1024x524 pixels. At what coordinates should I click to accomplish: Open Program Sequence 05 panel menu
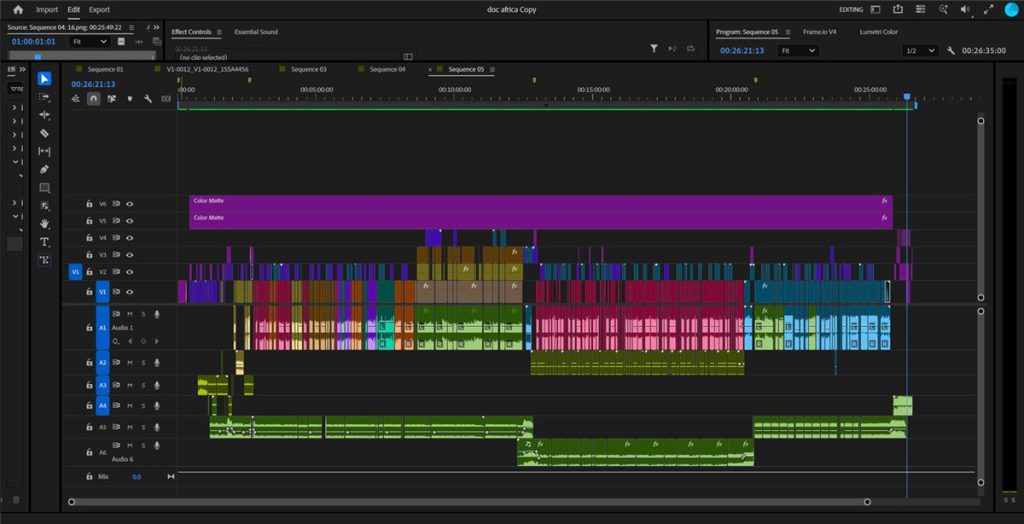pos(788,31)
